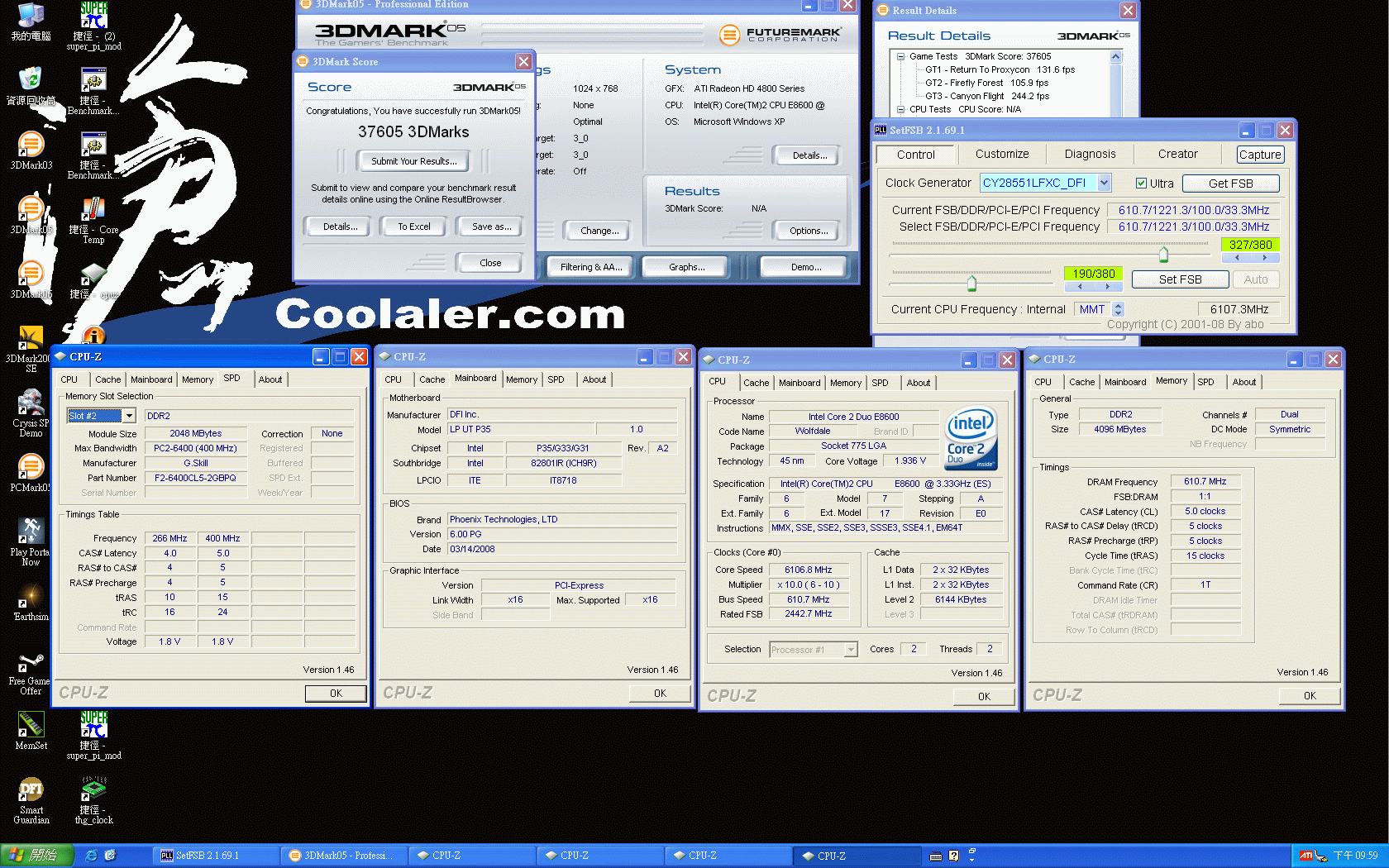Open the Core Temp shortcut icon
This screenshot has width=1389, height=868.
coord(93,220)
